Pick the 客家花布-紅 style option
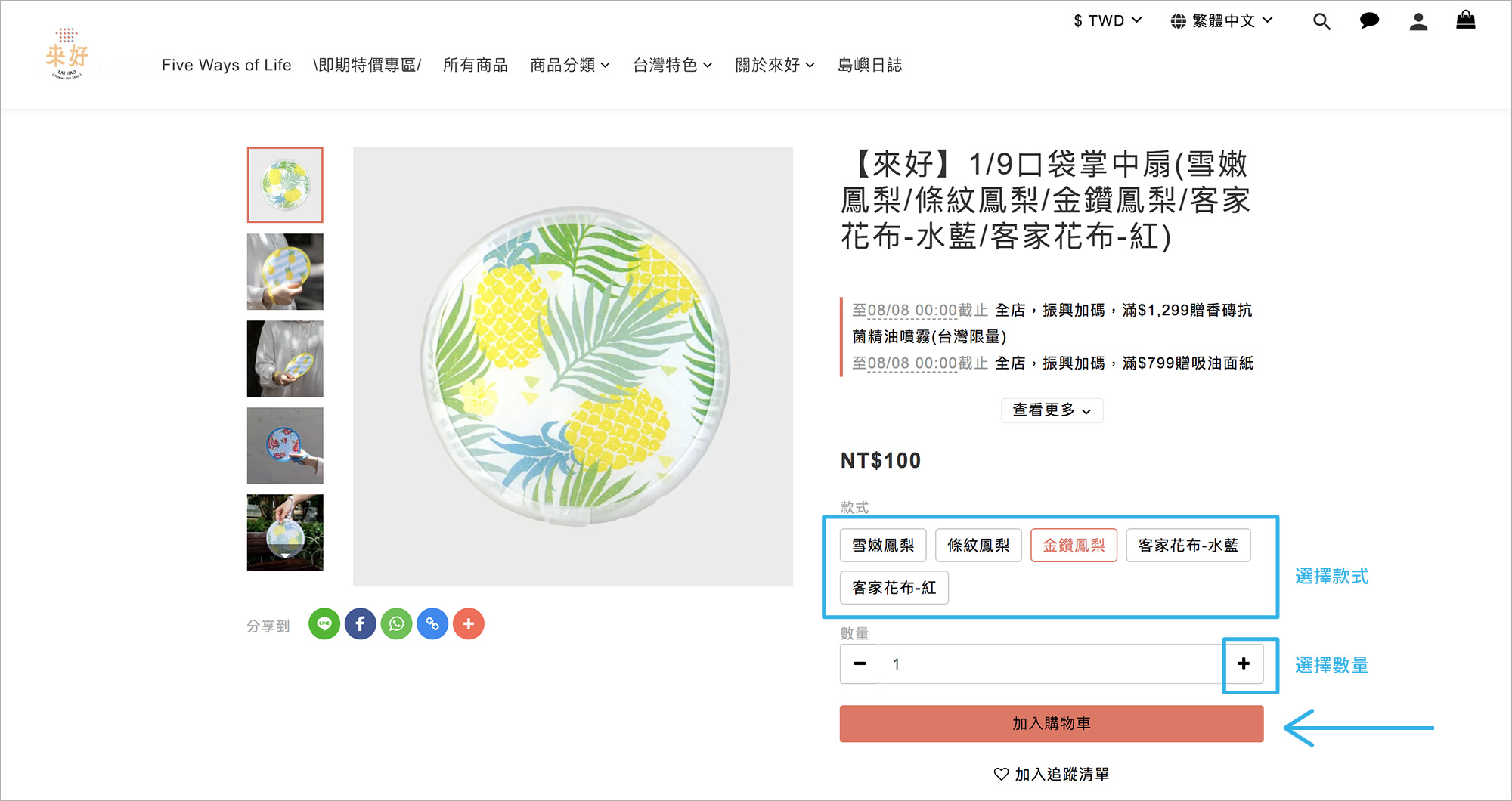Viewport: 1512px width, 801px height. click(894, 588)
